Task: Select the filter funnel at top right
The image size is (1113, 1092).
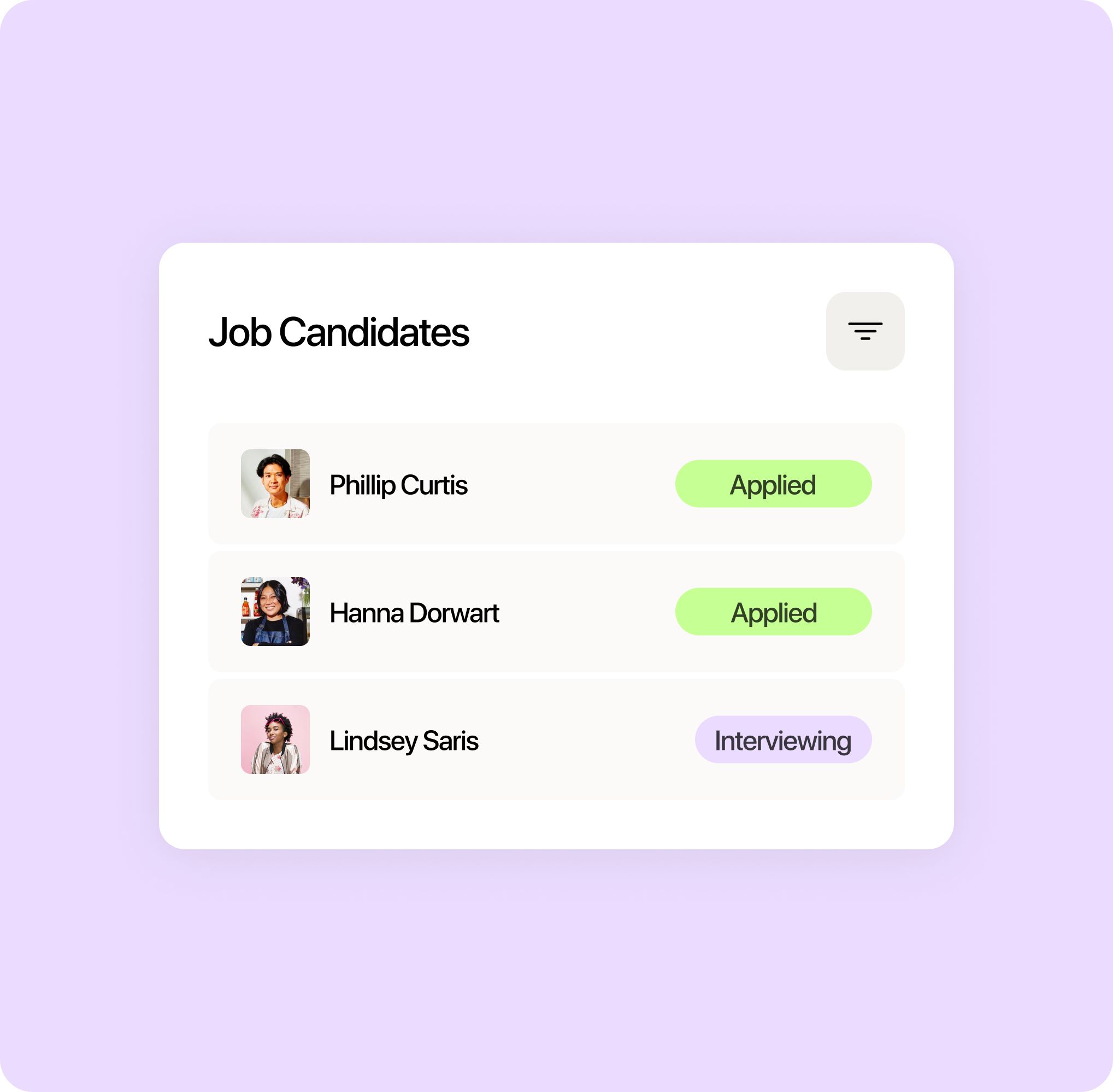Action: point(865,331)
